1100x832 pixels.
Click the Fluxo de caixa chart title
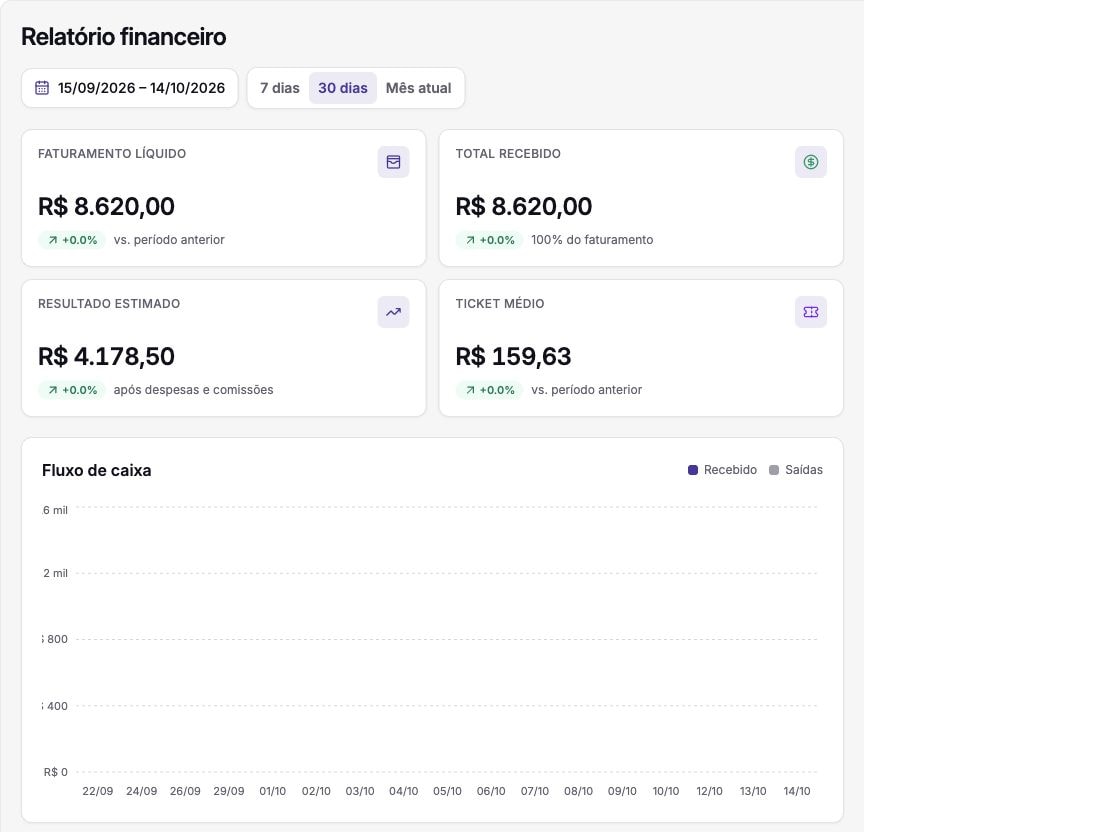pyautogui.click(x=97, y=470)
